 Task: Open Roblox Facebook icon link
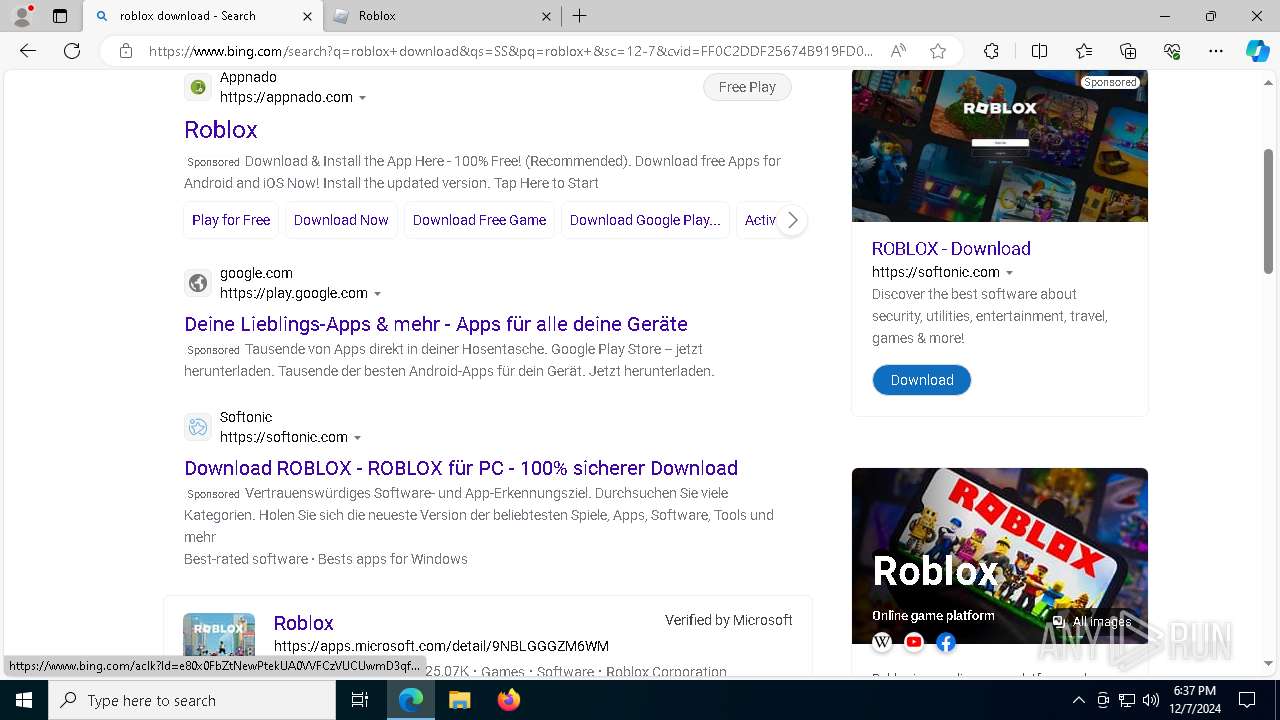pos(946,643)
